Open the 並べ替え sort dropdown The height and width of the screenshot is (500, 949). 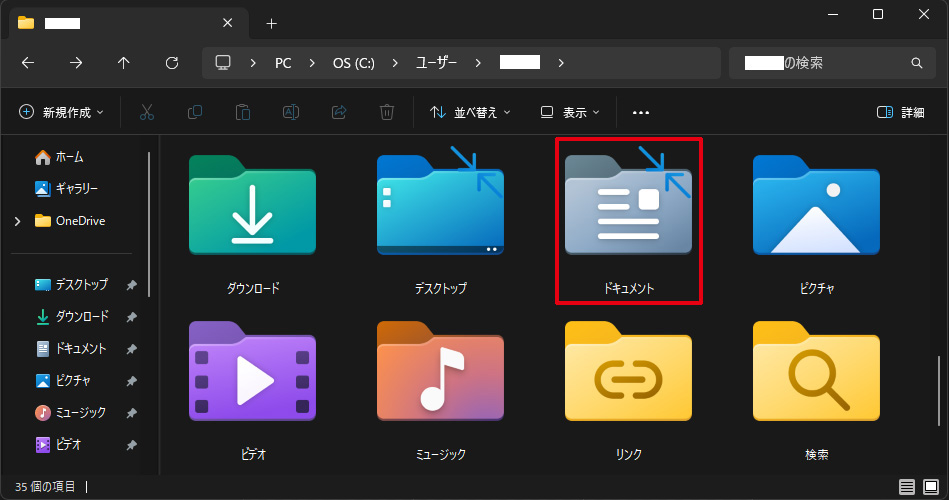(x=470, y=112)
